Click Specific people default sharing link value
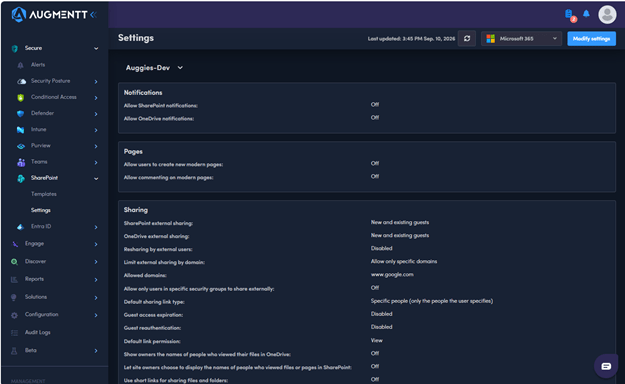Image resolution: width=625 pixels, height=384 pixels. coord(432,301)
